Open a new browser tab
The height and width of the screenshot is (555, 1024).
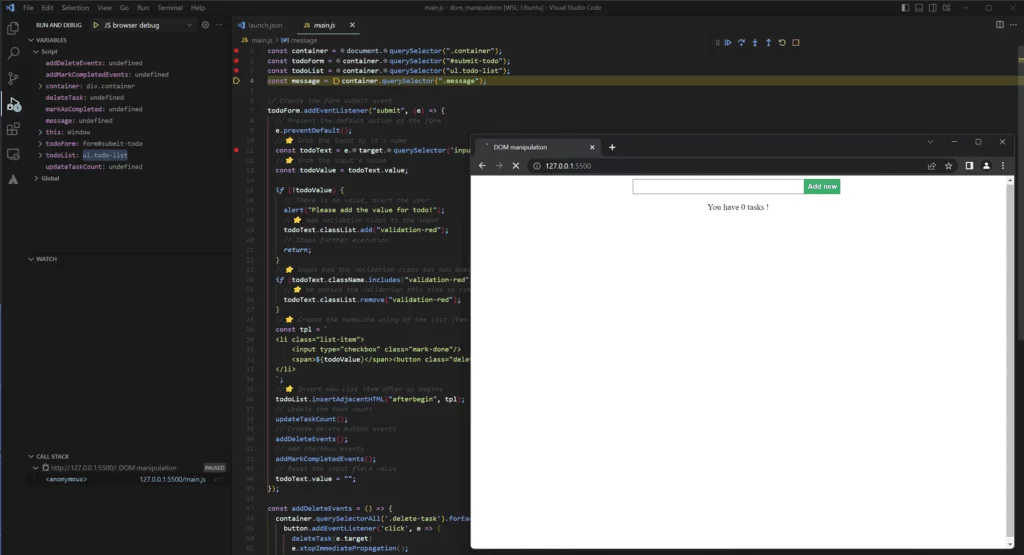(x=612, y=147)
